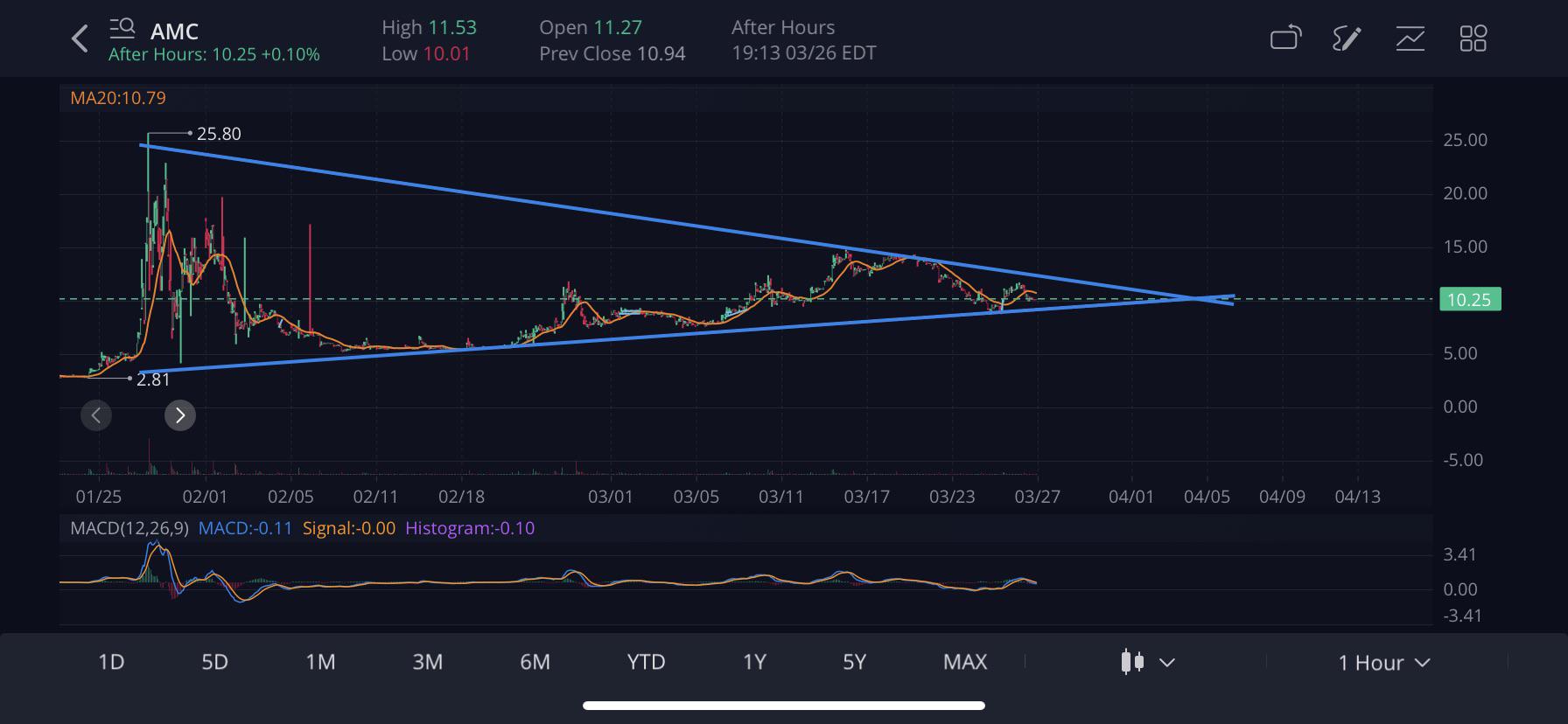Open the drawing tools pencil icon
This screenshot has width=1568, height=724.
click(x=1347, y=38)
